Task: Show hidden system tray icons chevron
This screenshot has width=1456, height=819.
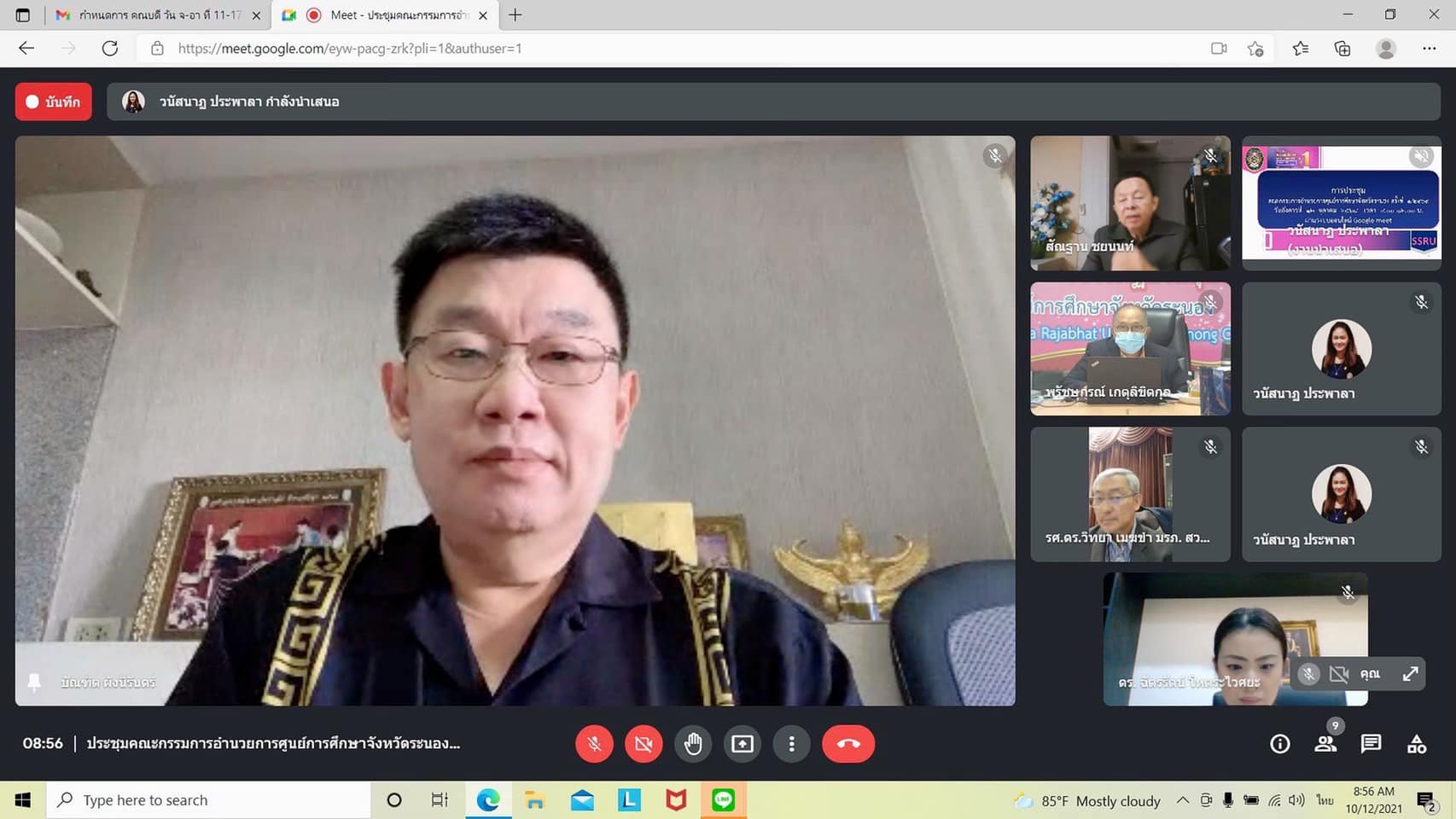Action: coord(1182,800)
